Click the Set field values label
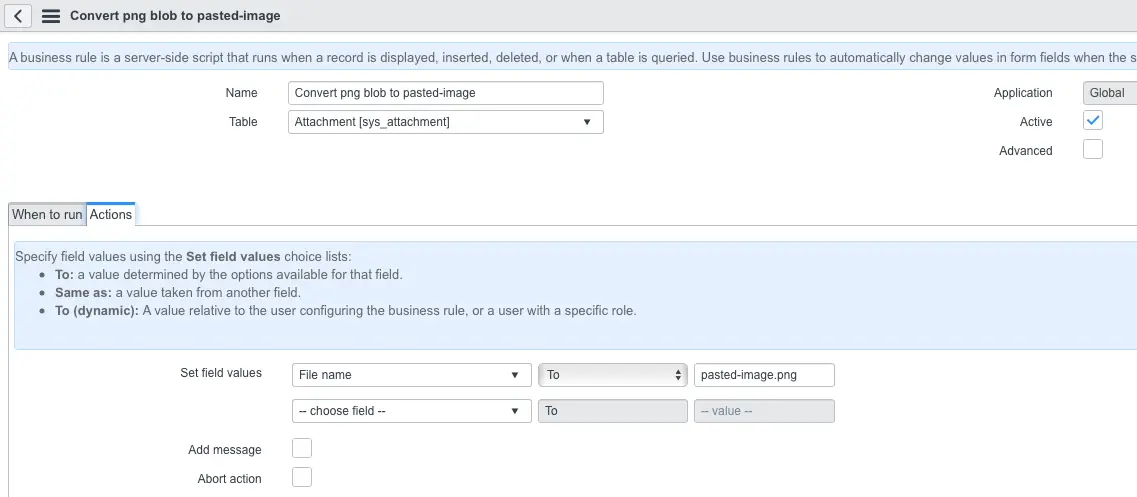Viewport: 1137px width, 497px height. click(221, 373)
